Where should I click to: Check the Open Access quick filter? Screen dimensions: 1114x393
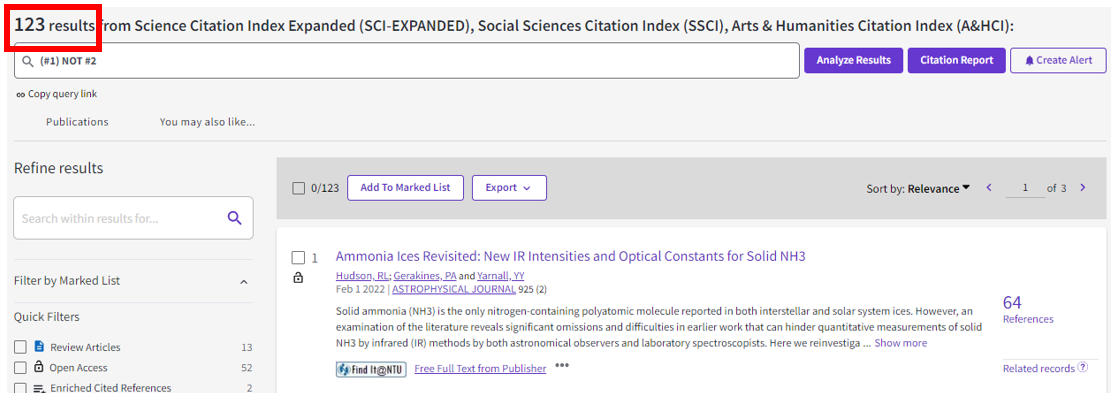click(x=21, y=367)
